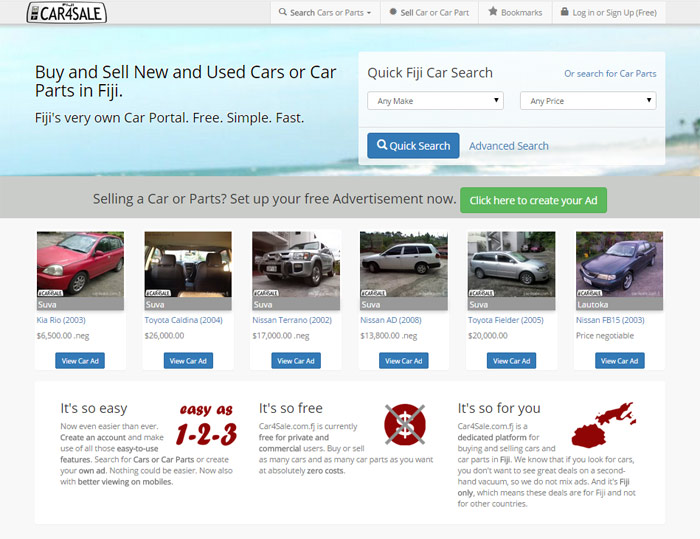Click the 'It's so free' heading
This screenshot has height=539, width=700.
coord(291,408)
